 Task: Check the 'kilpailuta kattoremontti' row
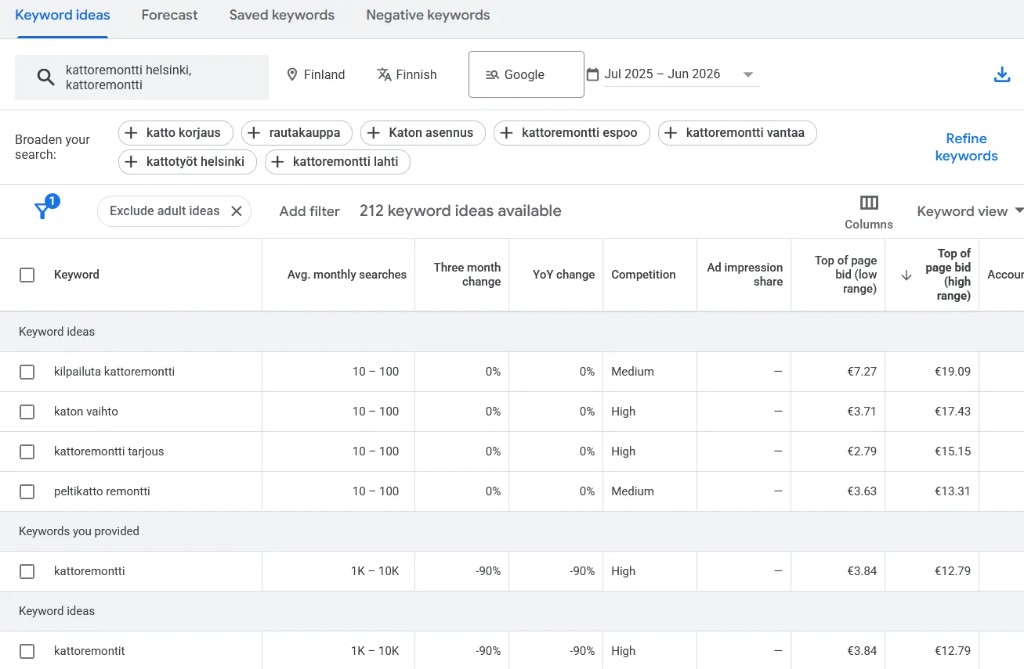[27, 372]
